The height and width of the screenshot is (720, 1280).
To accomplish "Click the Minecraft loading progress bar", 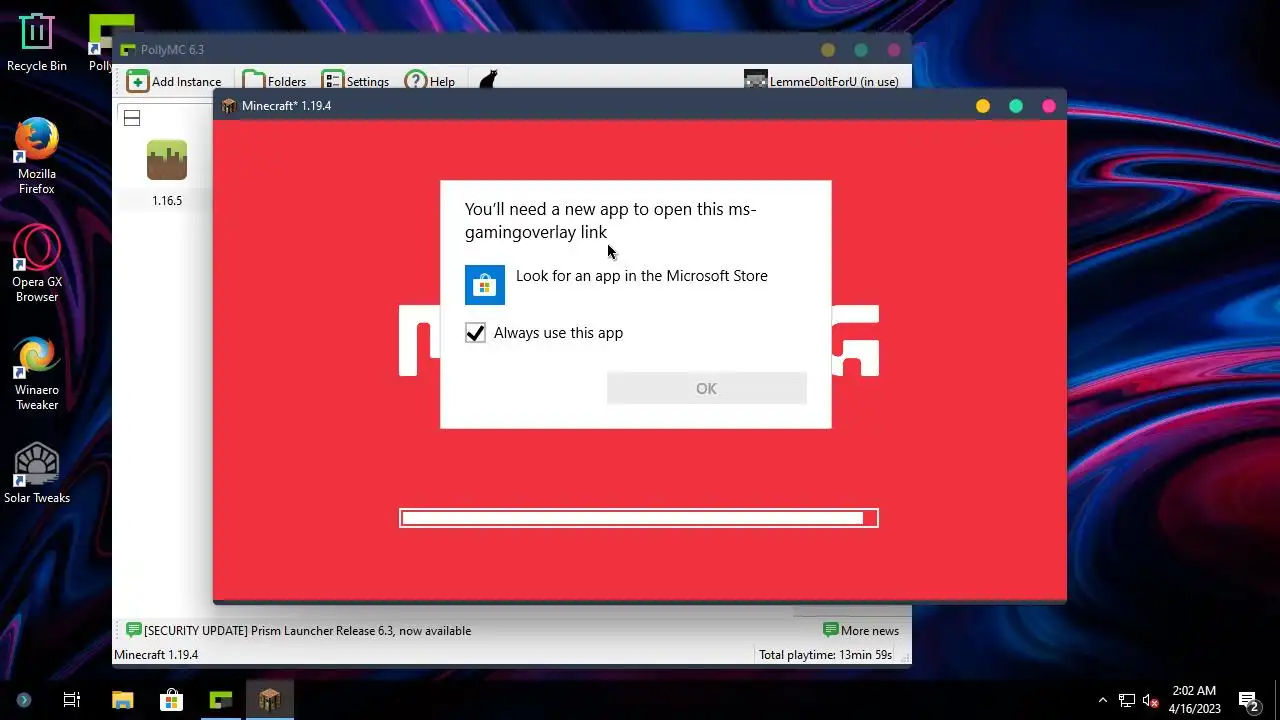I will coord(639,518).
